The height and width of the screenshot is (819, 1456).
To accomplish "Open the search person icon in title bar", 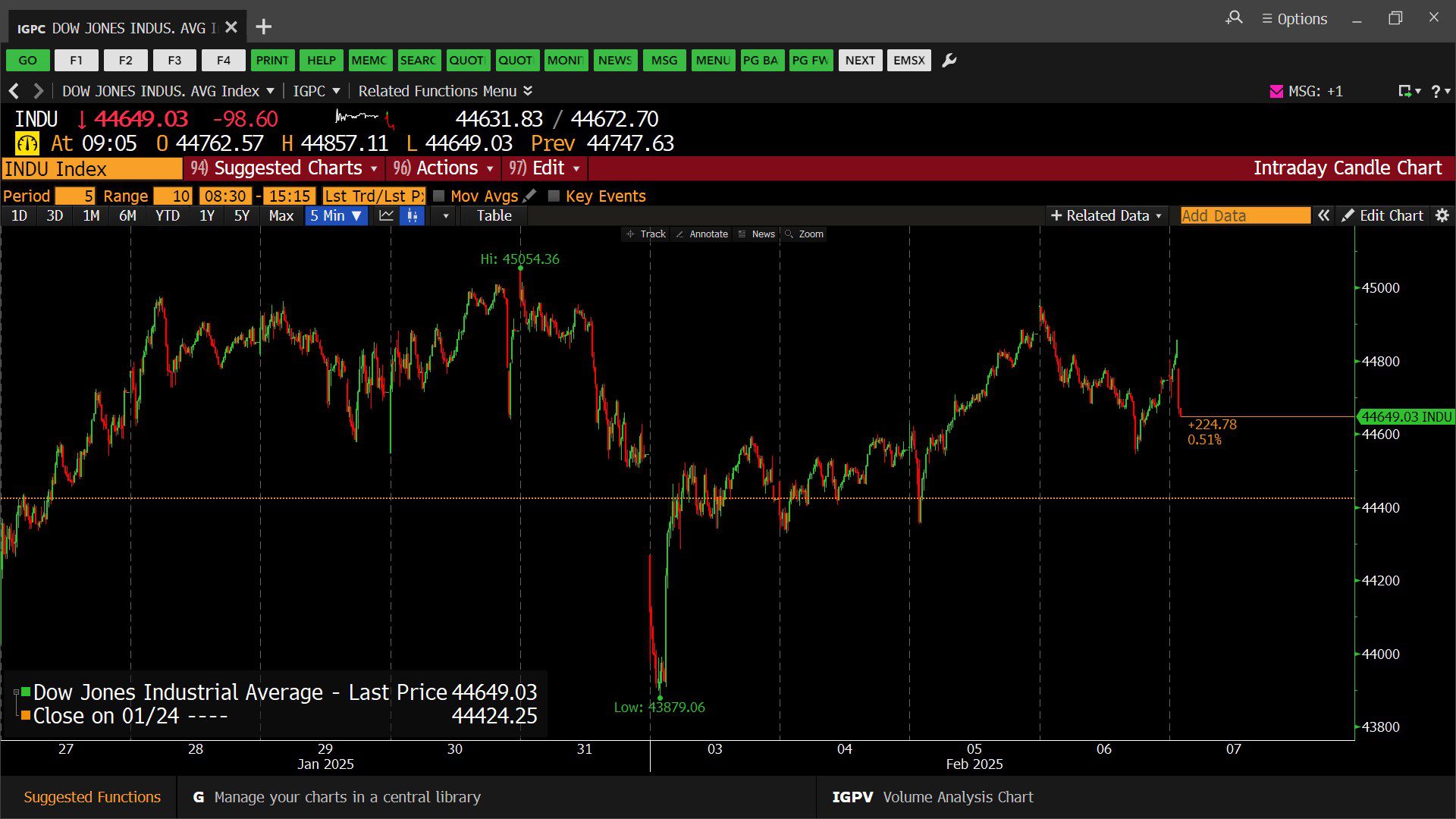I will pos(1234,17).
